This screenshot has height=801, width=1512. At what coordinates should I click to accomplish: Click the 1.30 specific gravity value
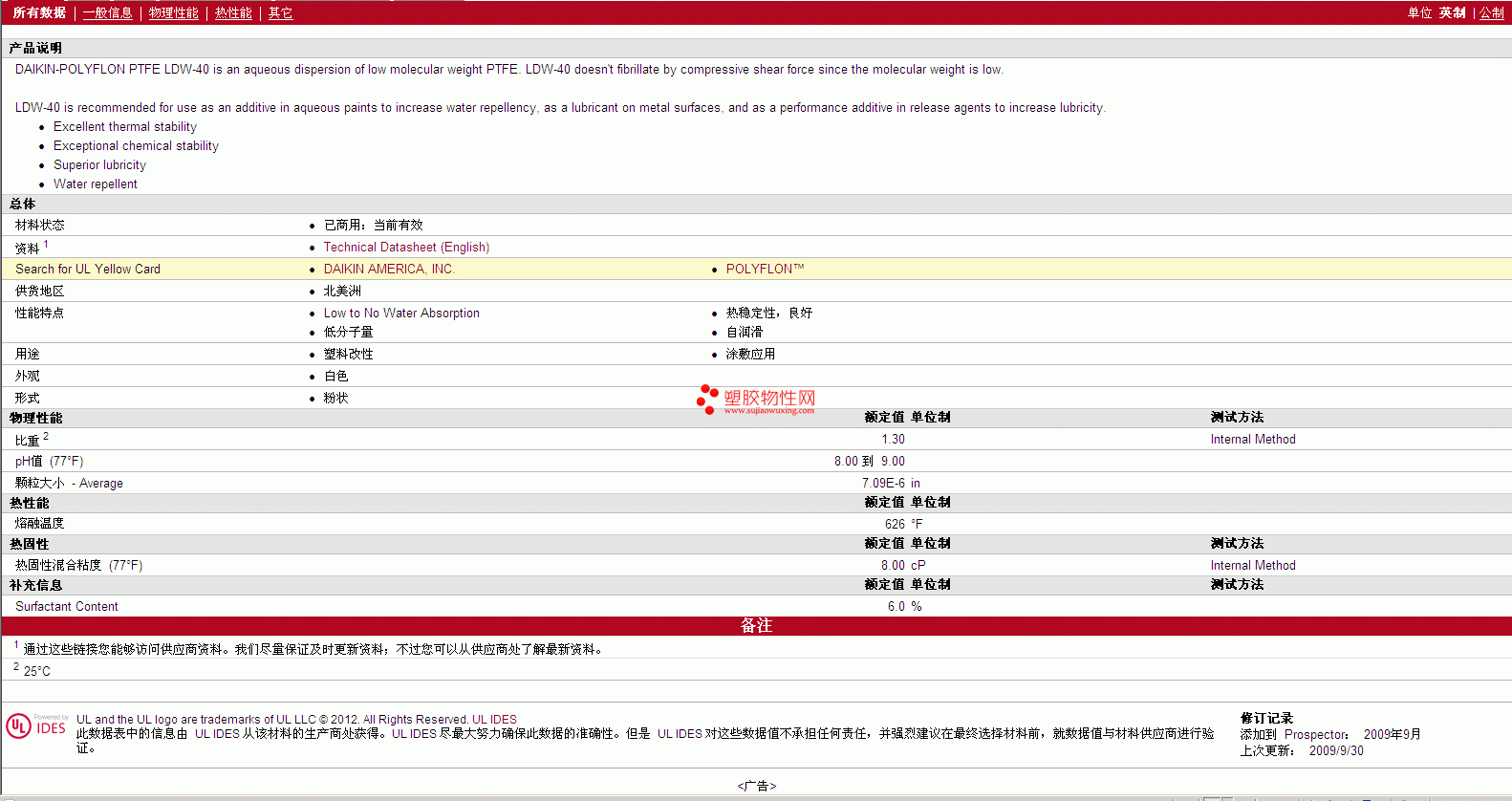click(893, 439)
